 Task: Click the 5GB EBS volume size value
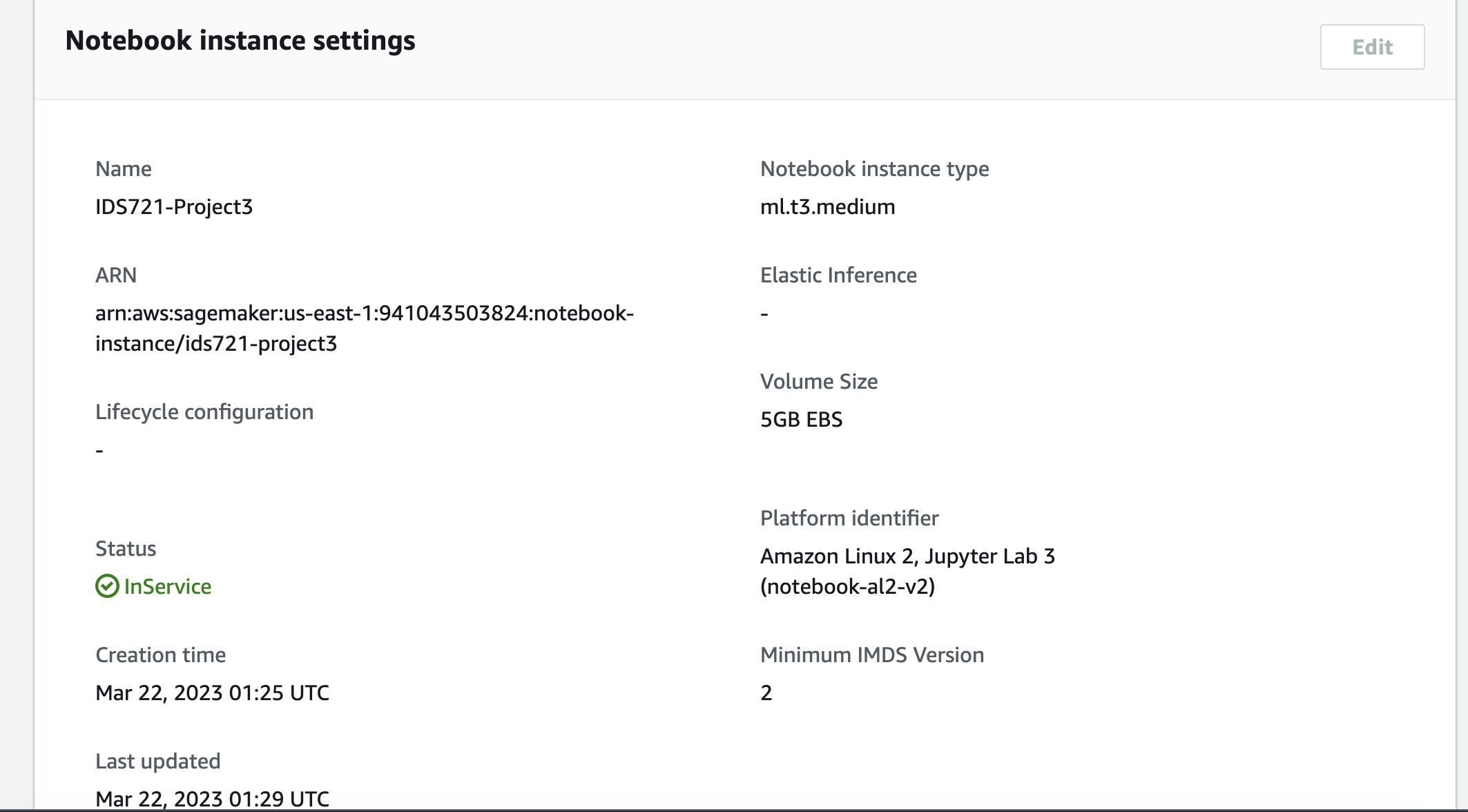pyautogui.click(x=801, y=420)
